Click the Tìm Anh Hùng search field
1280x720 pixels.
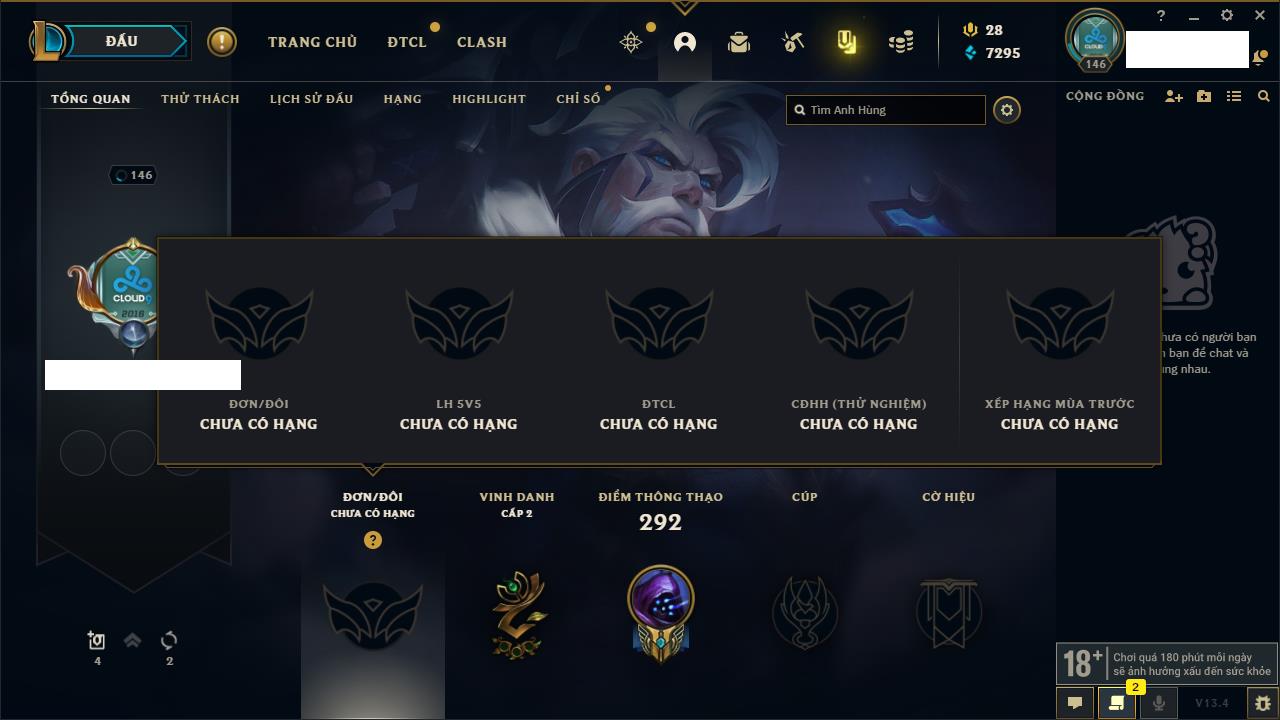click(886, 110)
